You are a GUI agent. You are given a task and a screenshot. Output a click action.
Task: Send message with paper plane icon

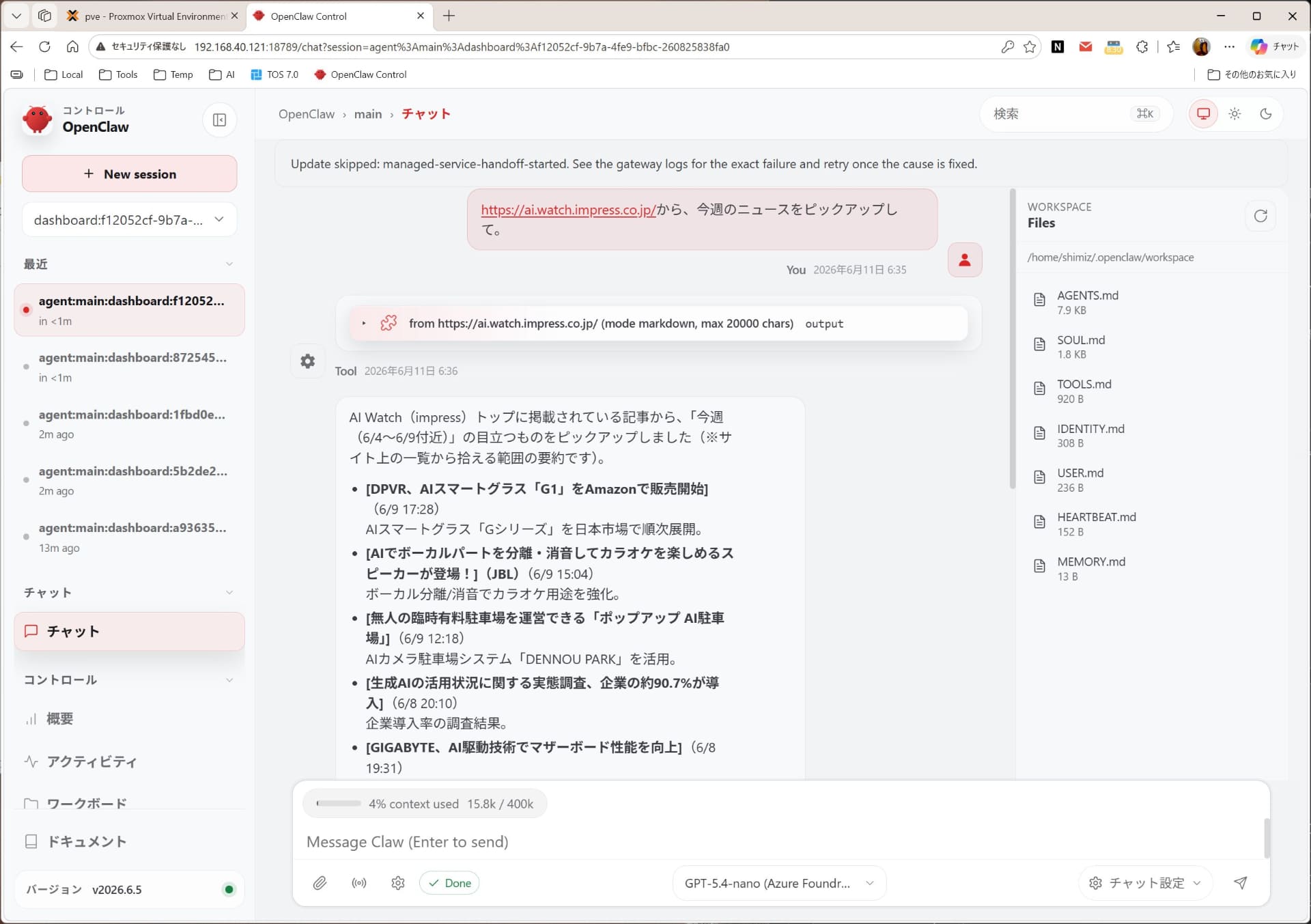tap(1241, 883)
